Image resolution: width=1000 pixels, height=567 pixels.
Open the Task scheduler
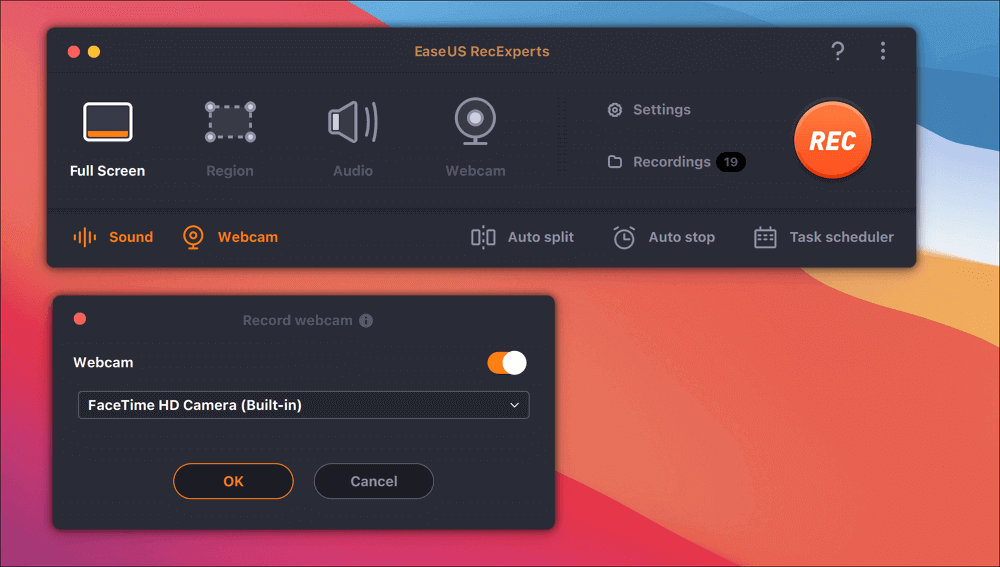[x=823, y=237]
